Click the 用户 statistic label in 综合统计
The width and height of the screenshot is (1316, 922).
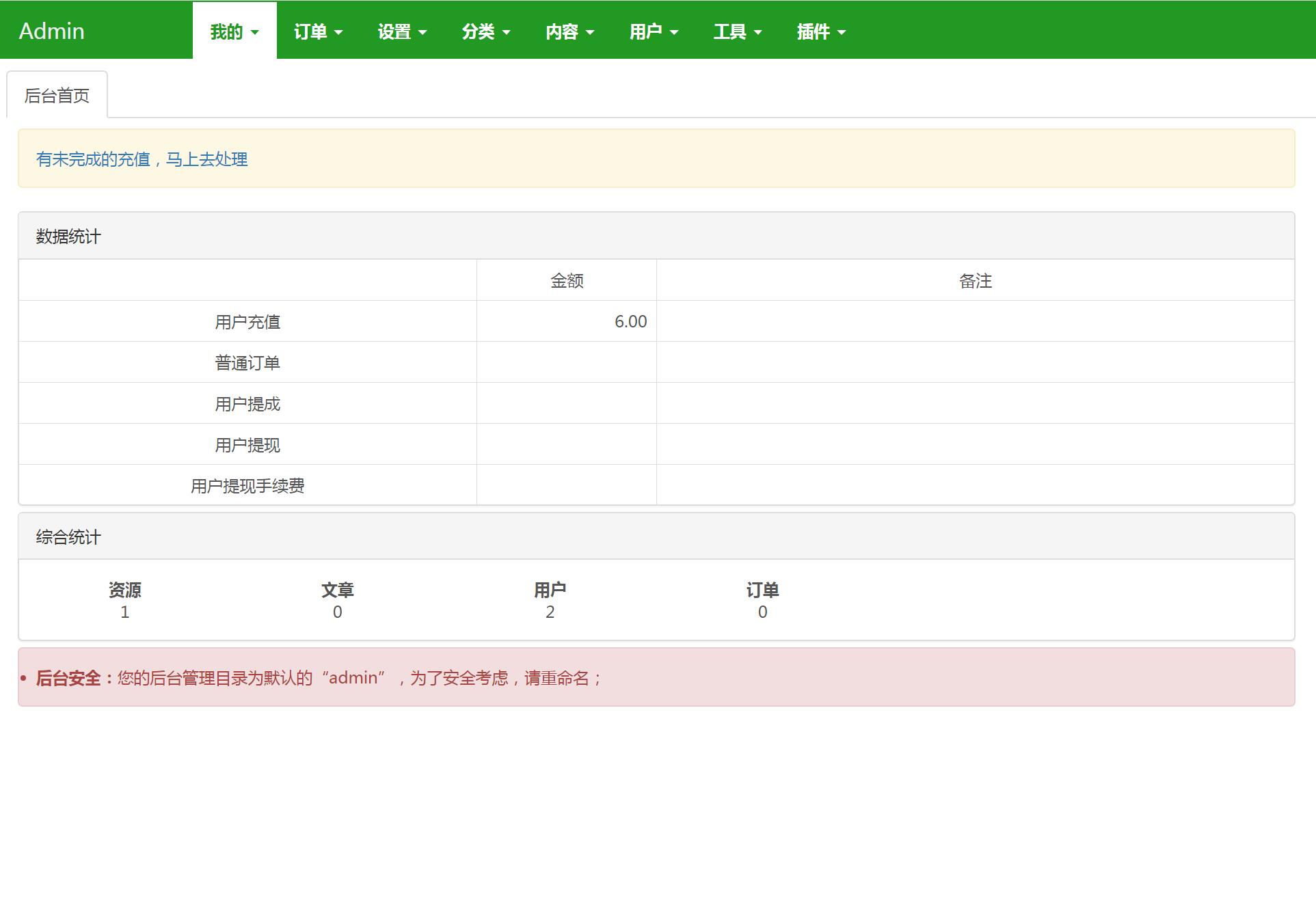pyautogui.click(x=550, y=590)
